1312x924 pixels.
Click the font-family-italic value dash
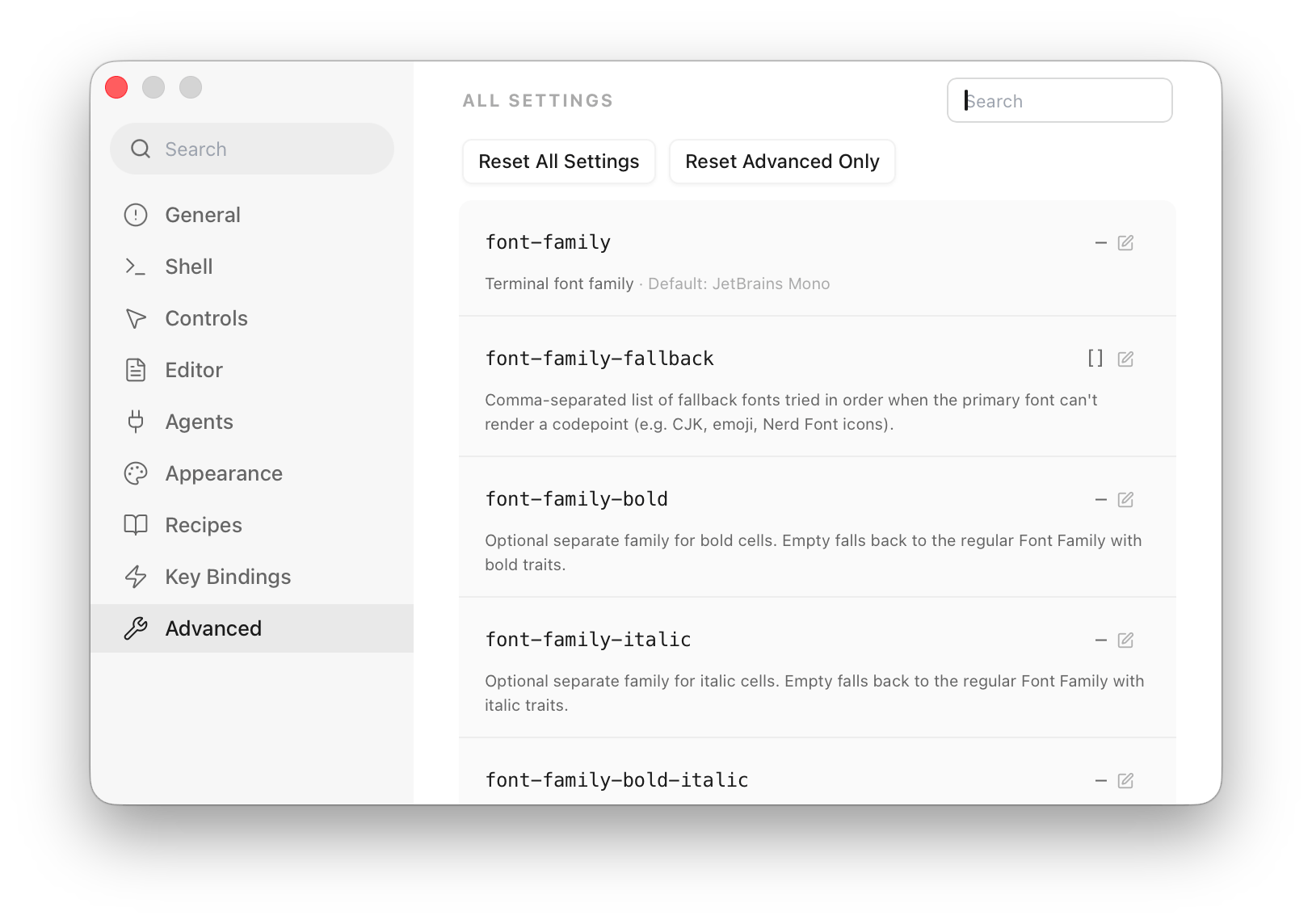coord(1100,640)
